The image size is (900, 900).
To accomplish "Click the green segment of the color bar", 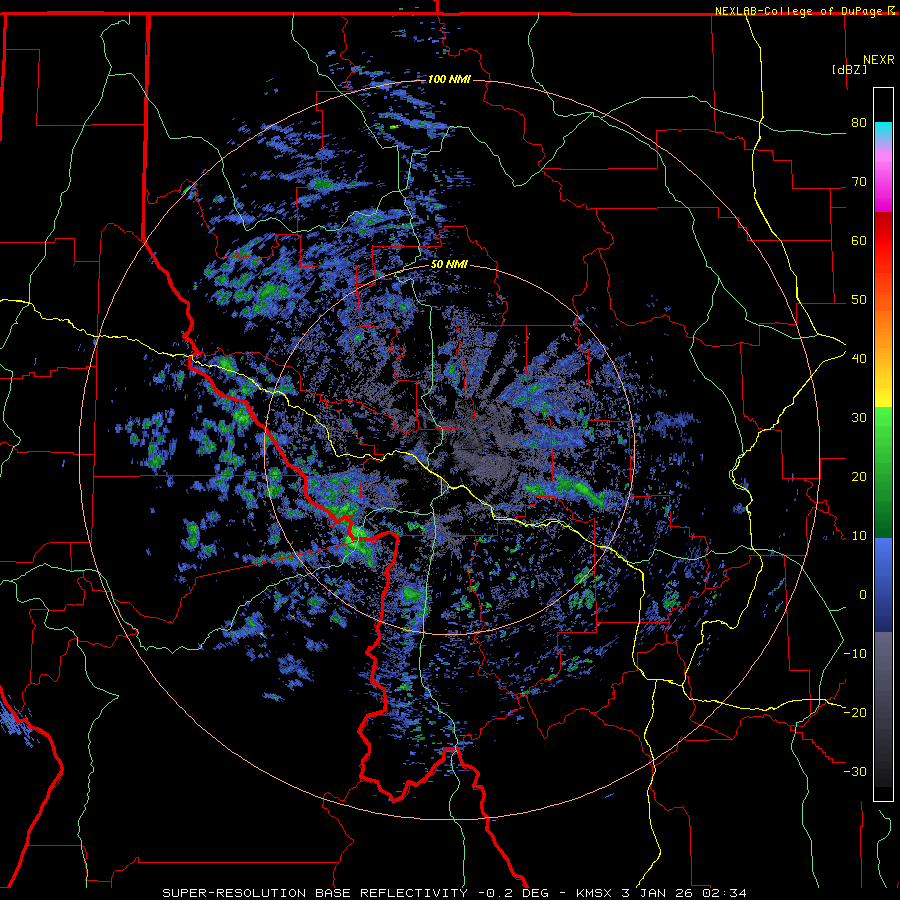I will click(883, 471).
